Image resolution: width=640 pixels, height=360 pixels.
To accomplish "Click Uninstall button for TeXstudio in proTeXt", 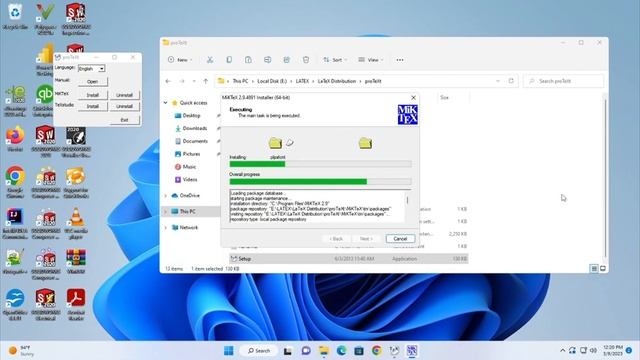I will tap(124, 106).
